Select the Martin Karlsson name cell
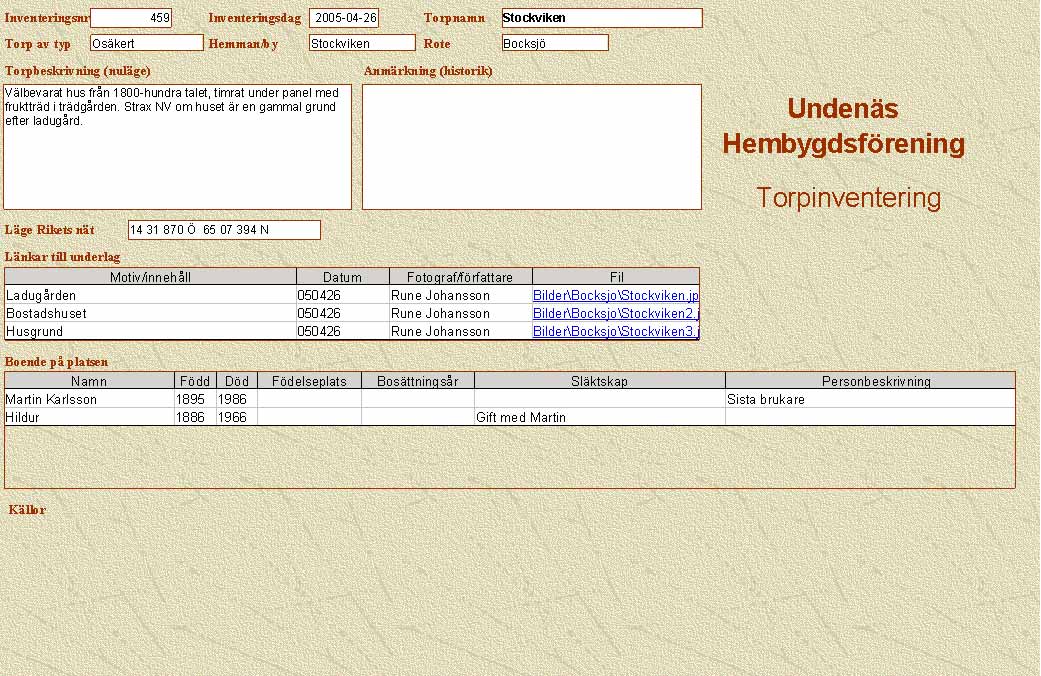The width and height of the screenshot is (1041, 676). pos(88,400)
